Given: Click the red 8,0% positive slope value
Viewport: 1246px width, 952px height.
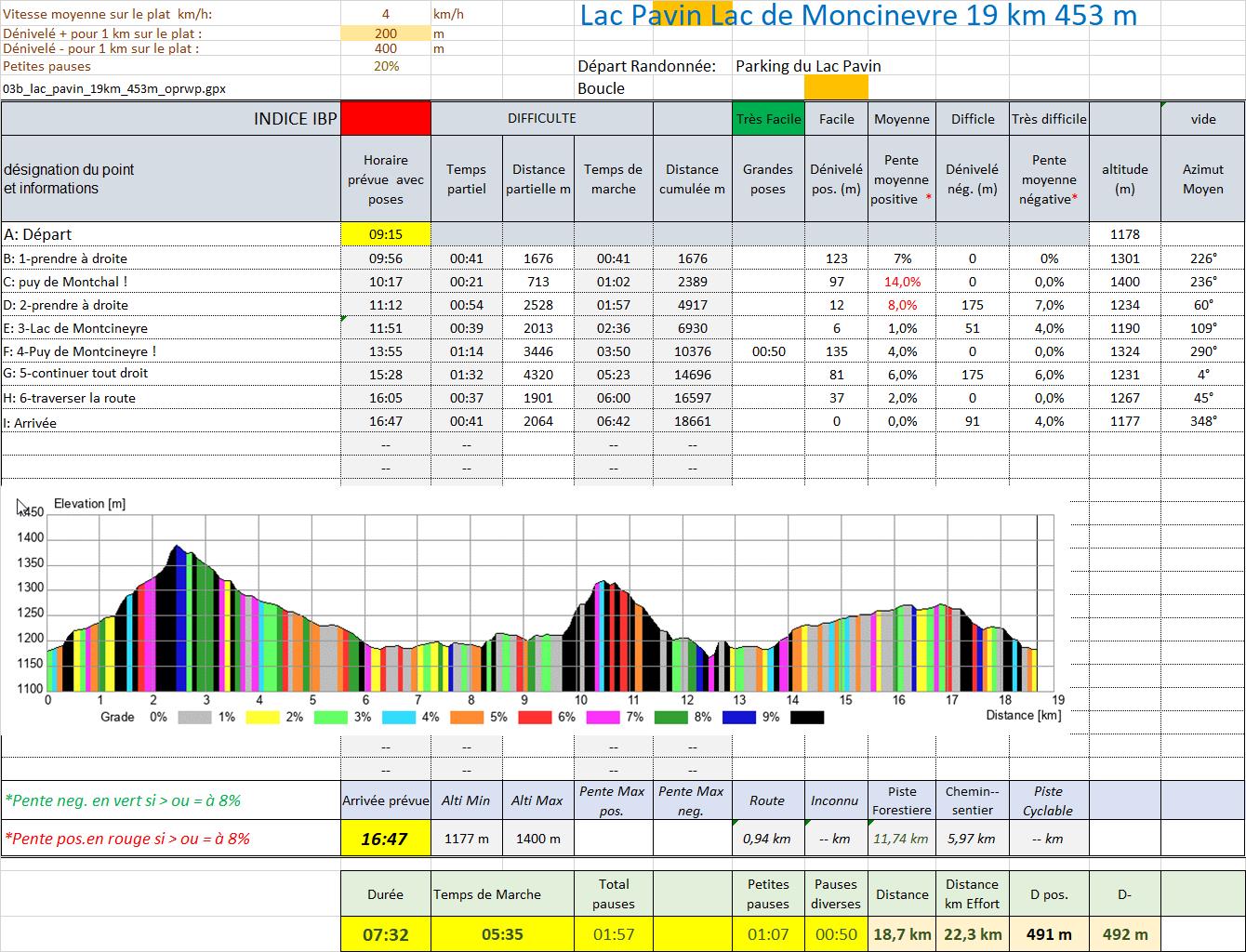Looking at the screenshot, I should pos(901,305).
